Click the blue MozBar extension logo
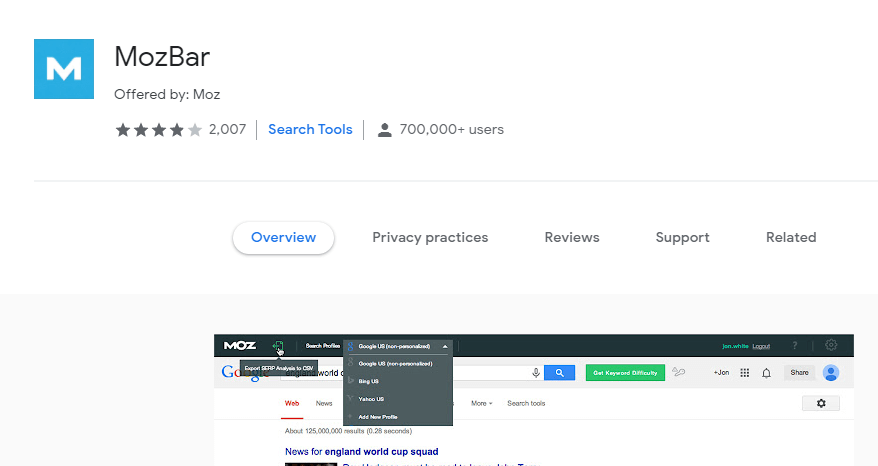Screen dimensions: 878x466 point(64,69)
